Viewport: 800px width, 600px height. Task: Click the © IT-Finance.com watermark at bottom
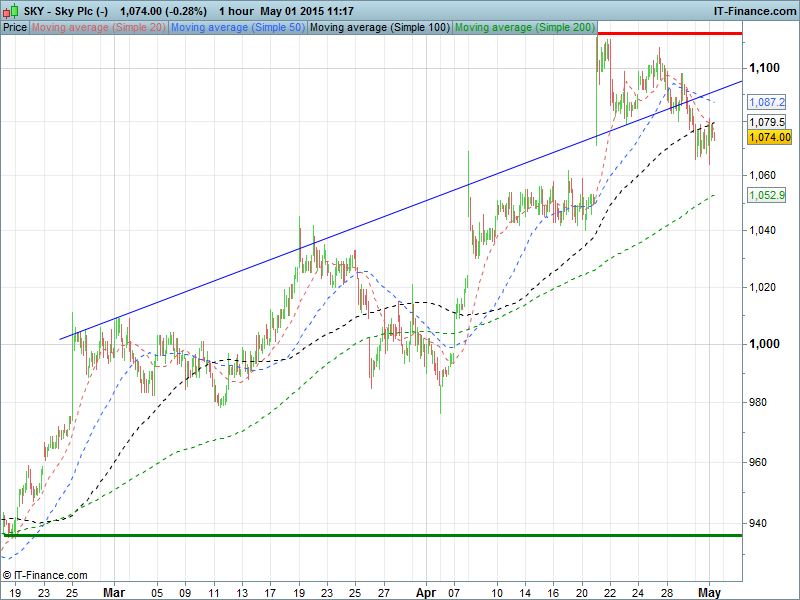coord(45,575)
